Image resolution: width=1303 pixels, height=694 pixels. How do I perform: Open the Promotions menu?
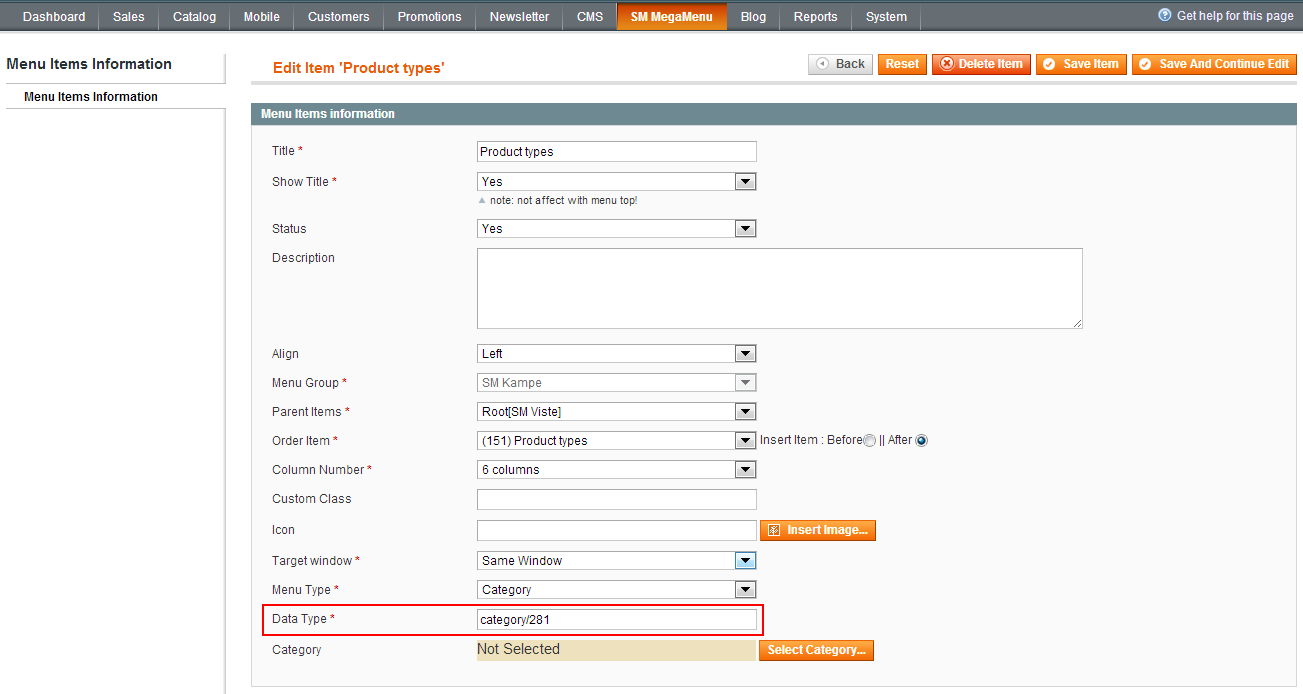[x=430, y=17]
